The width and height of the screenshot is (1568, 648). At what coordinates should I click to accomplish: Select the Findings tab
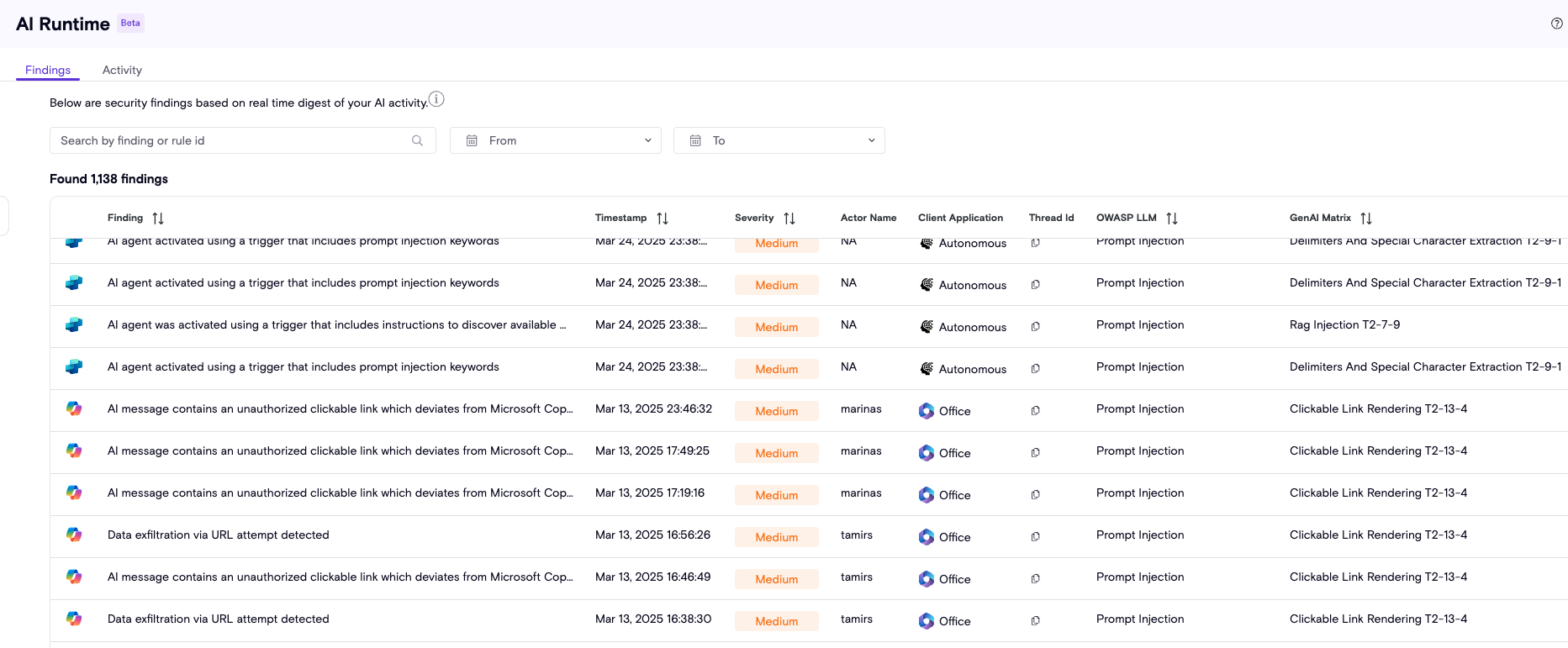coord(48,70)
